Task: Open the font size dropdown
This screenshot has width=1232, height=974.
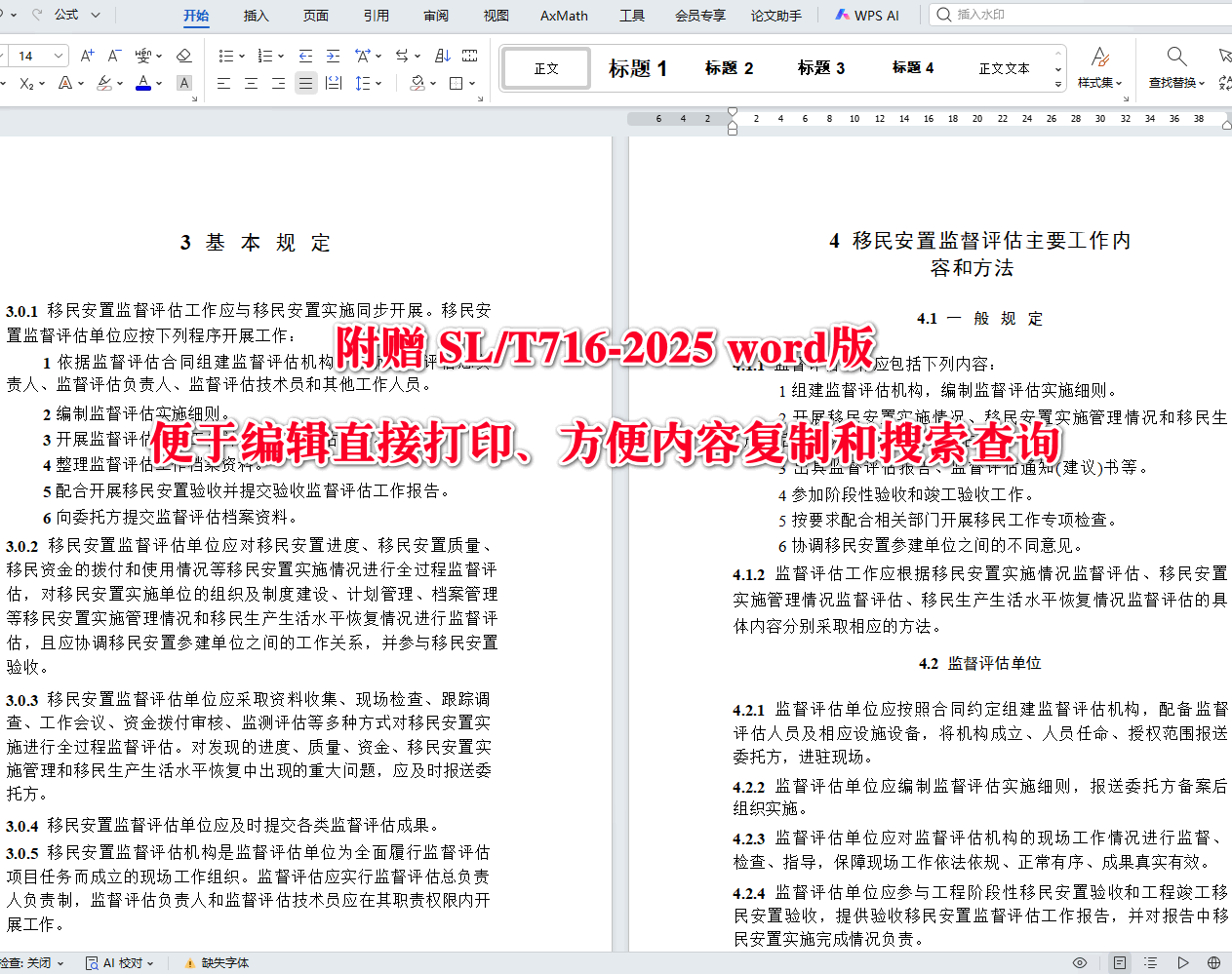Action: [58, 56]
